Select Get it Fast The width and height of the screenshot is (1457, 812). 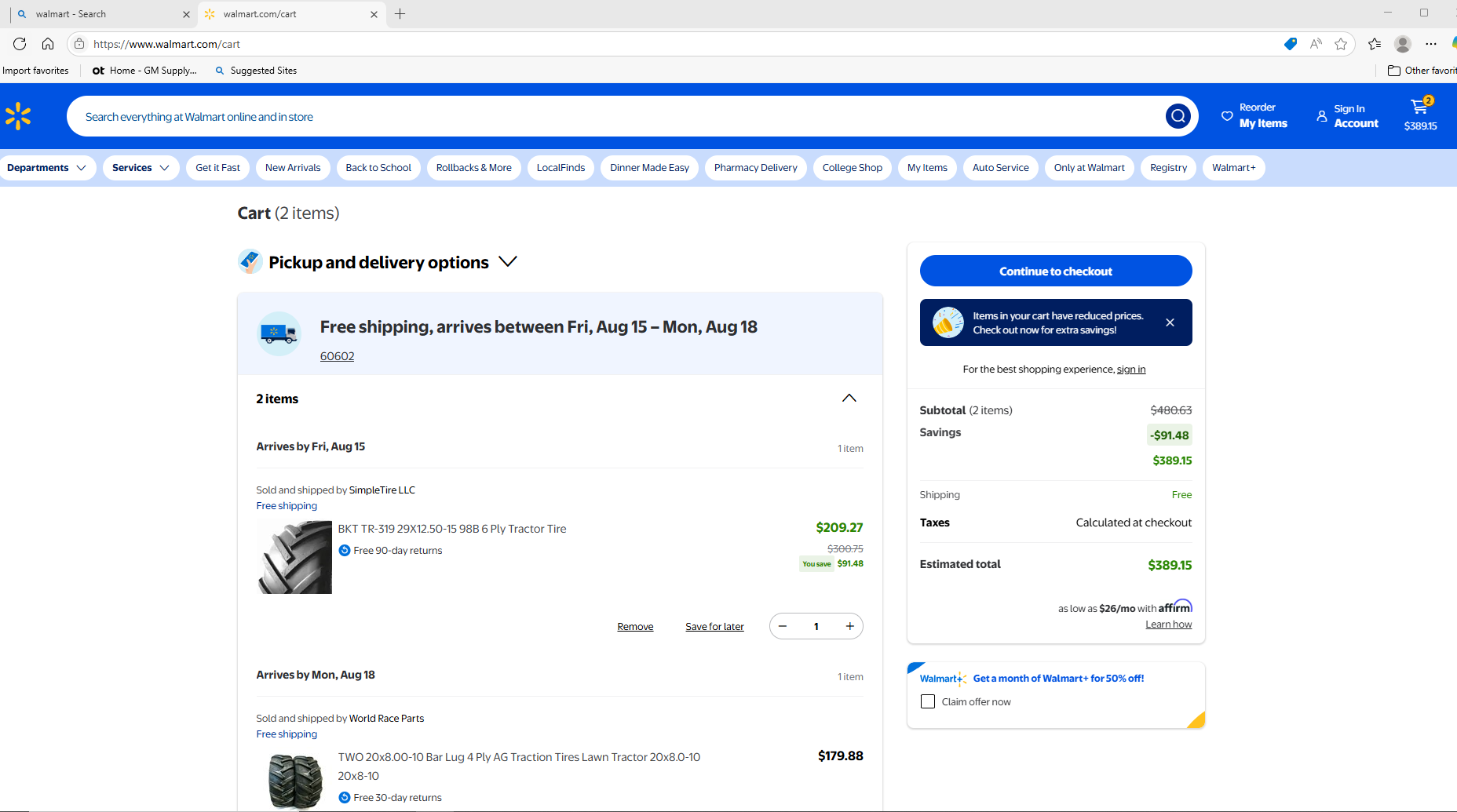(218, 168)
